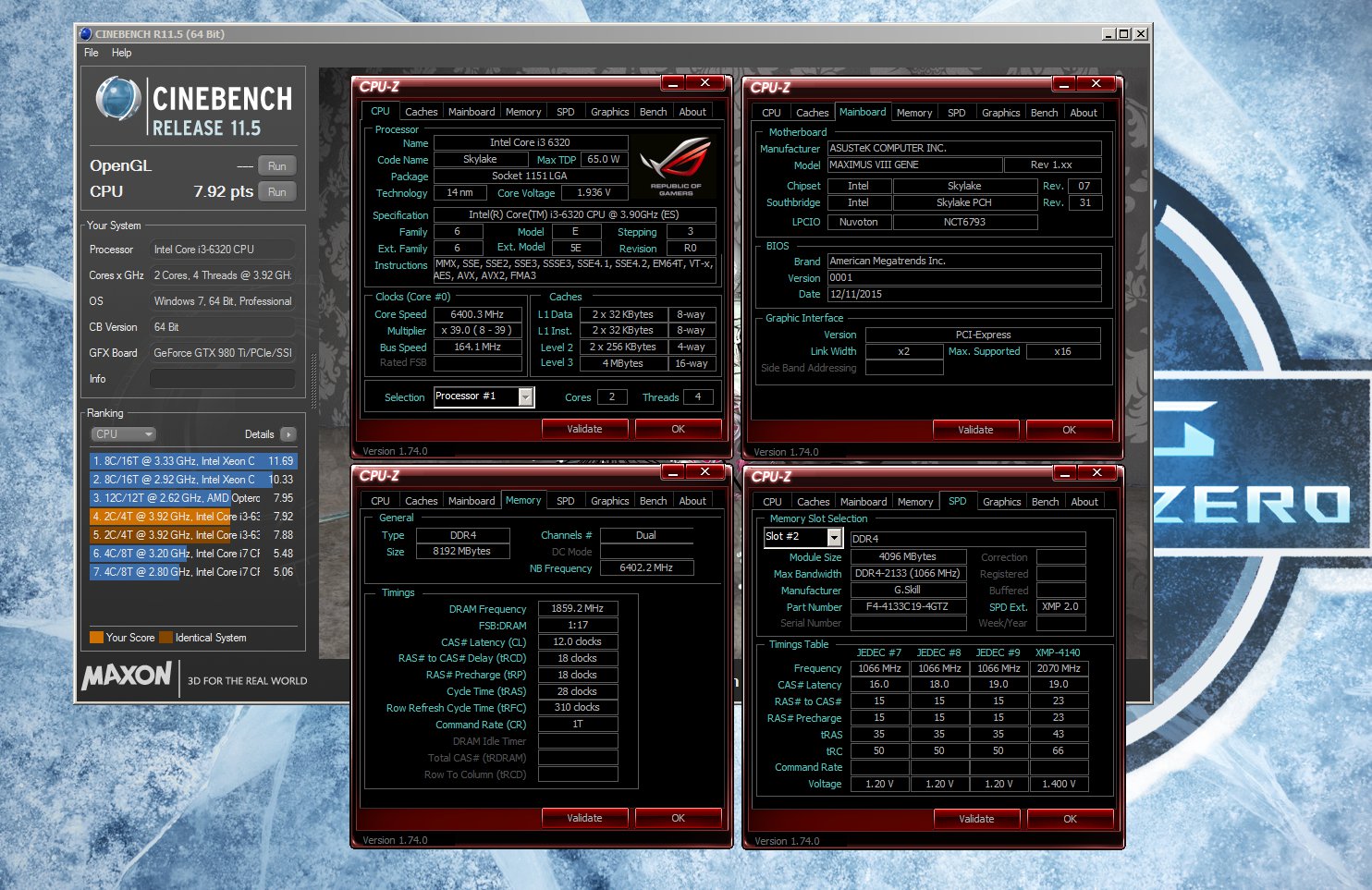Click the part number F4-4133C19-4GTZ
The image size is (1372, 890).
pyautogui.click(x=907, y=607)
